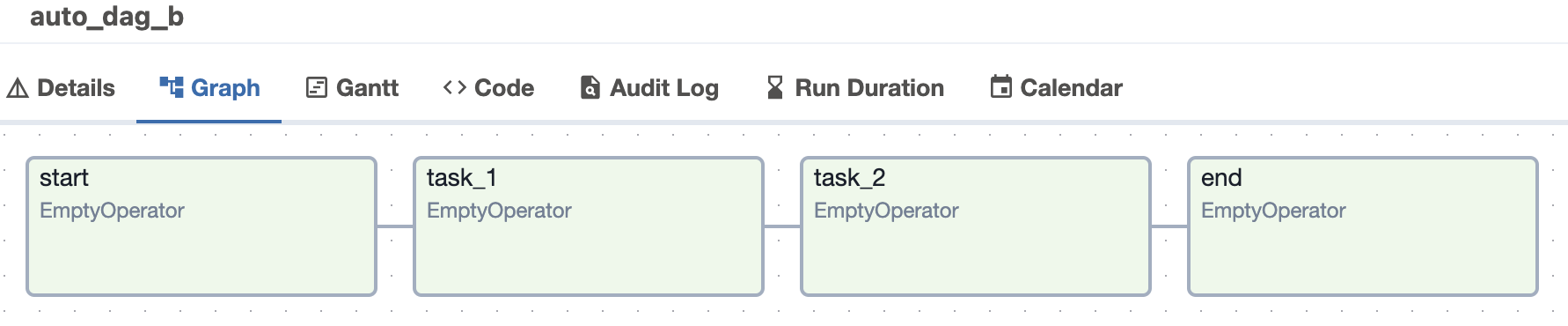Click EmptyOperator label under task_2
The height and width of the screenshot is (326, 1568).
tap(886, 211)
